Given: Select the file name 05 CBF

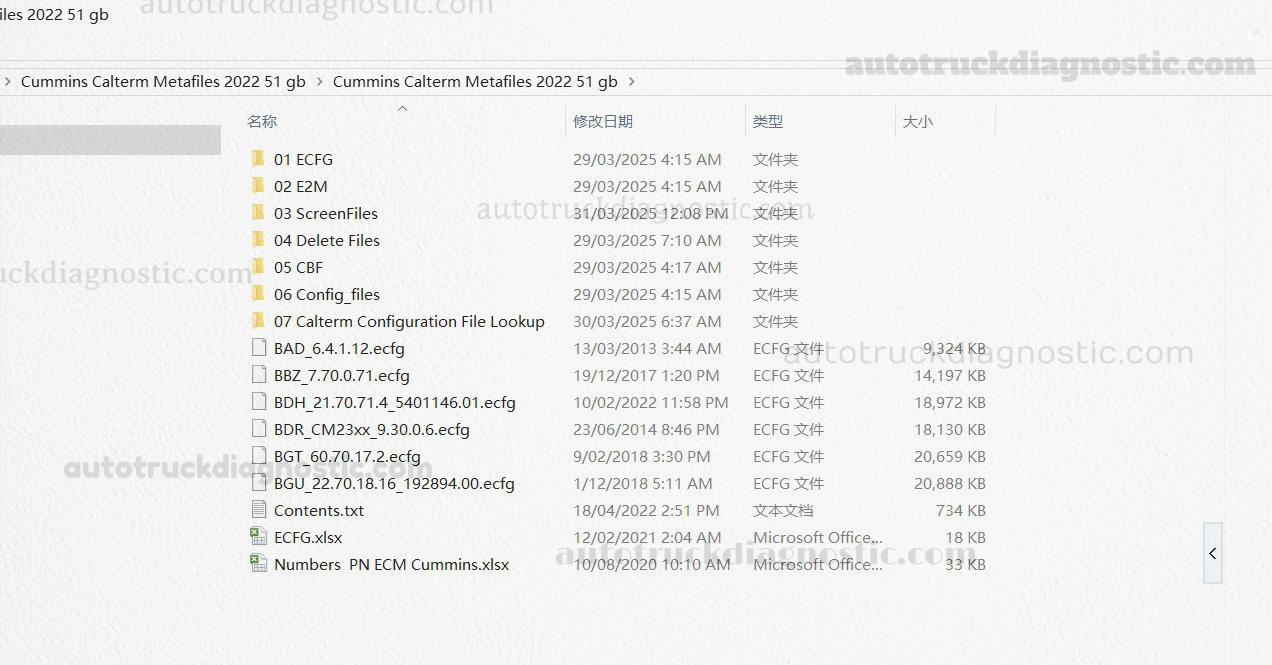Looking at the screenshot, I should [x=298, y=267].
